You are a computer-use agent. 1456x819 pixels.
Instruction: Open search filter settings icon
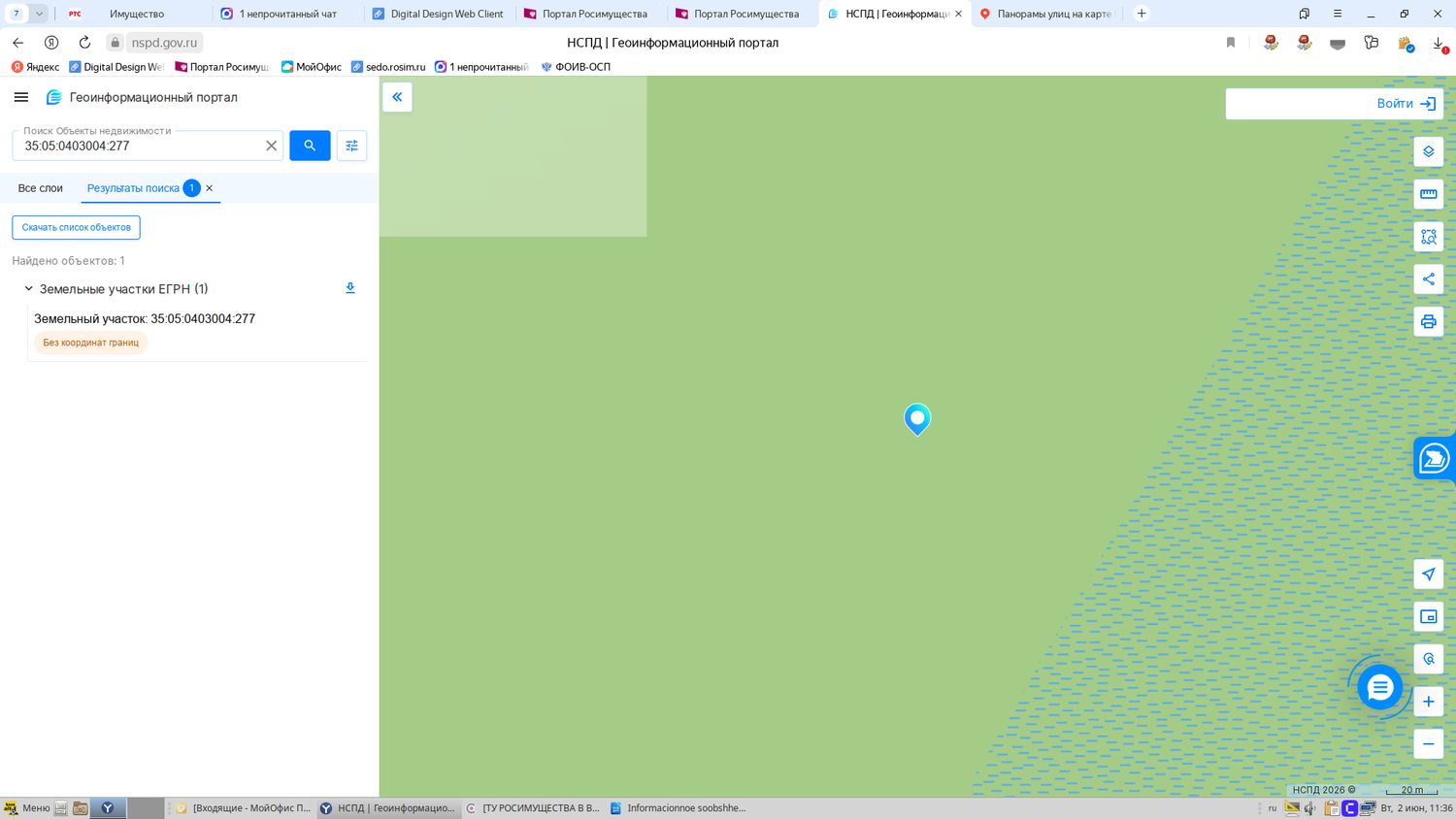[x=351, y=146]
